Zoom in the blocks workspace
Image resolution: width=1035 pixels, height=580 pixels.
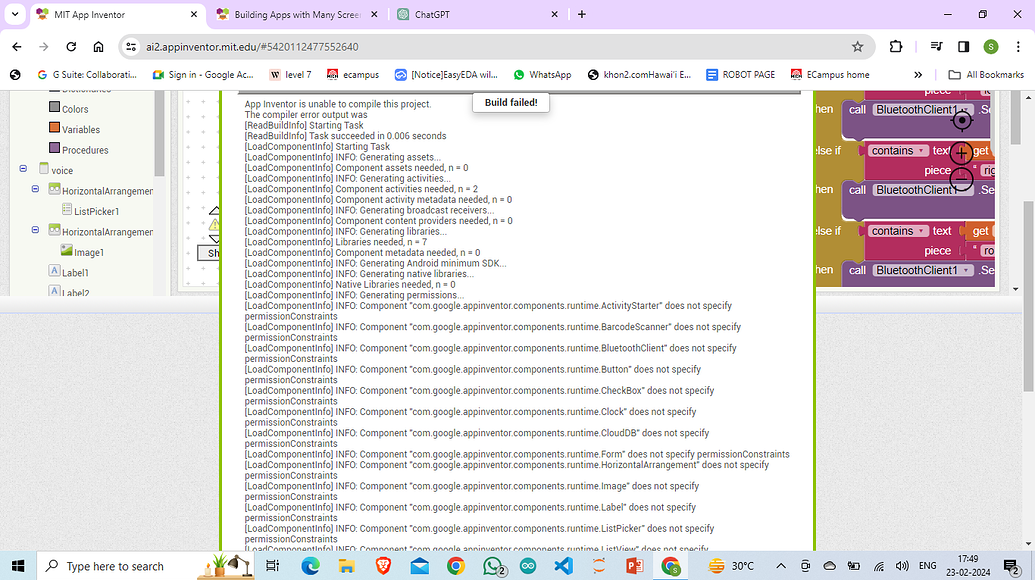click(x=962, y=154)
